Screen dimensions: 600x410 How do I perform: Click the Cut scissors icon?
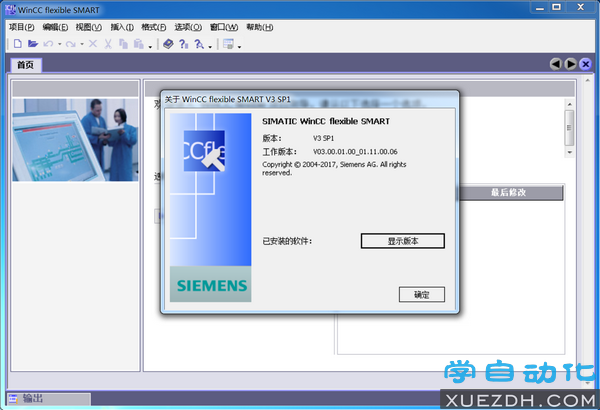(x=108, y=44)
